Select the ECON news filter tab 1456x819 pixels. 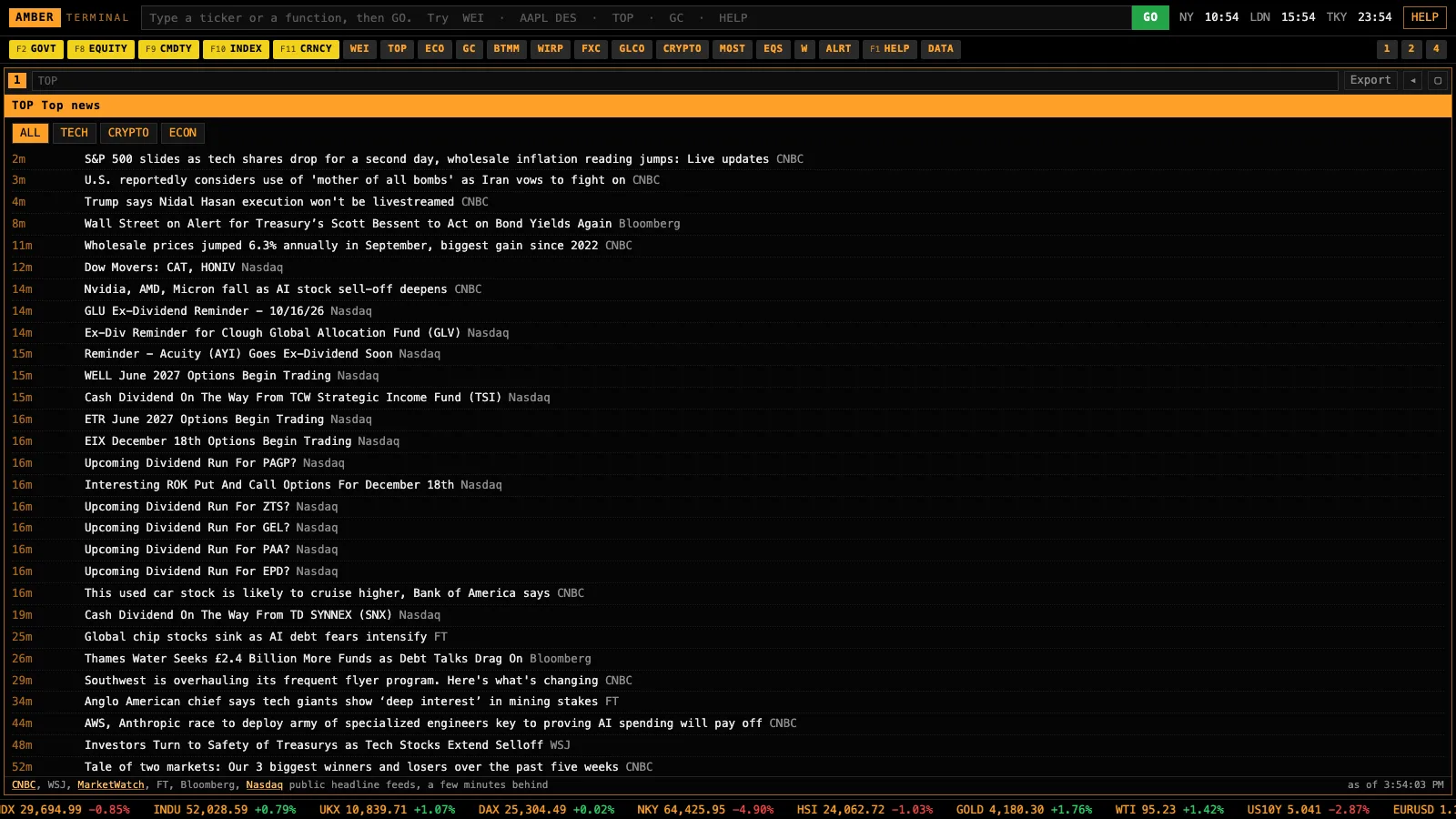coord(183,133)
